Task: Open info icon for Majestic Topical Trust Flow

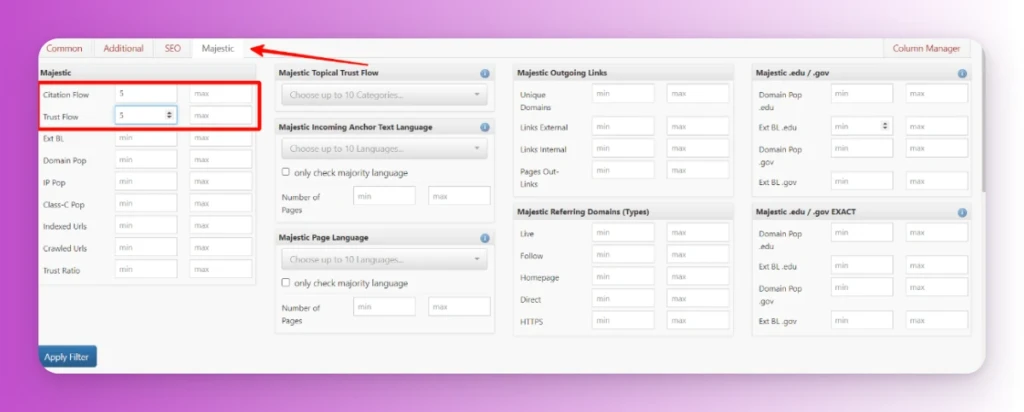Action: [x=485, y=74]
